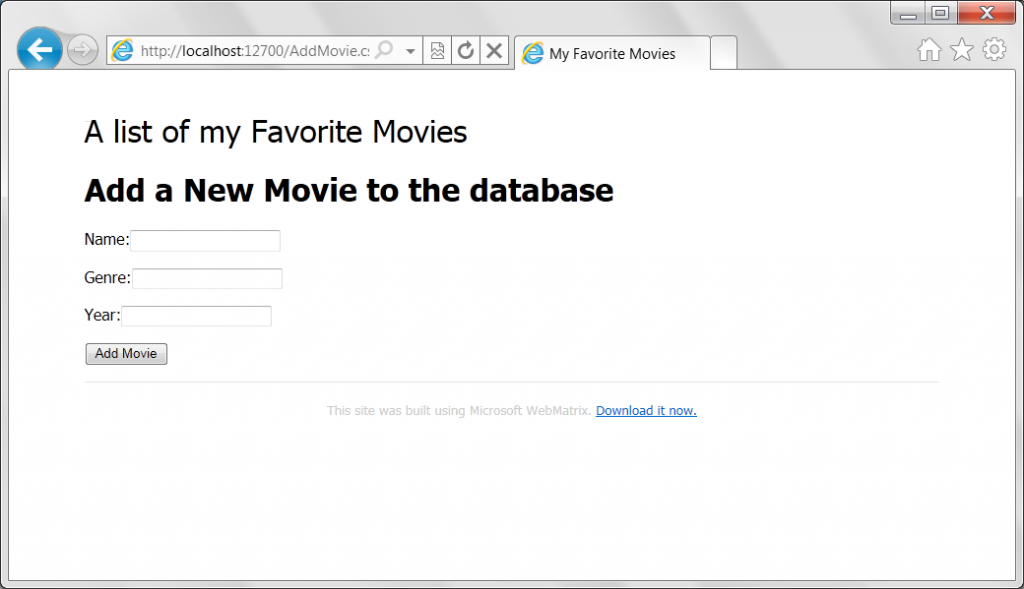Viewport: 1024px width, 589px height.
Task: Click the address bar search magnifier icon
Action: pyautogui.click(x=385, y=50)
